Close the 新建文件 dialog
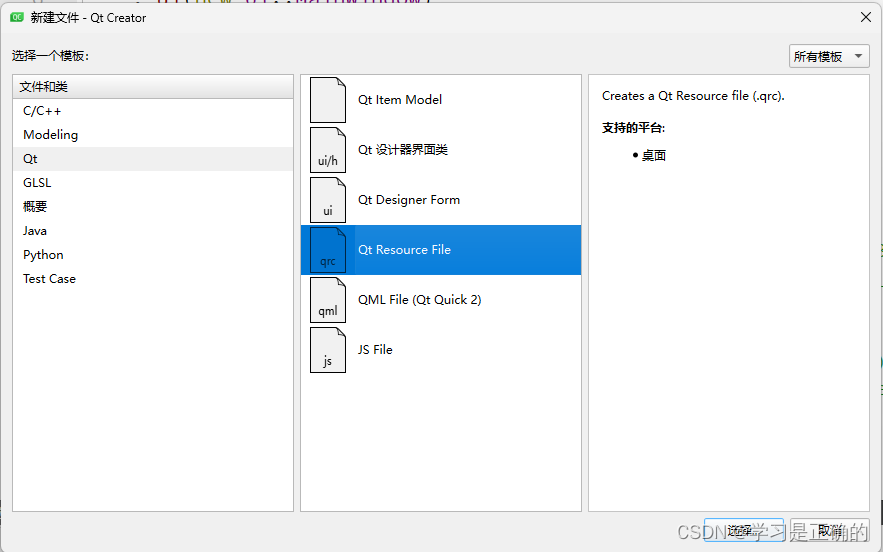This screenshot has height=552, width=883. [866, 17]
